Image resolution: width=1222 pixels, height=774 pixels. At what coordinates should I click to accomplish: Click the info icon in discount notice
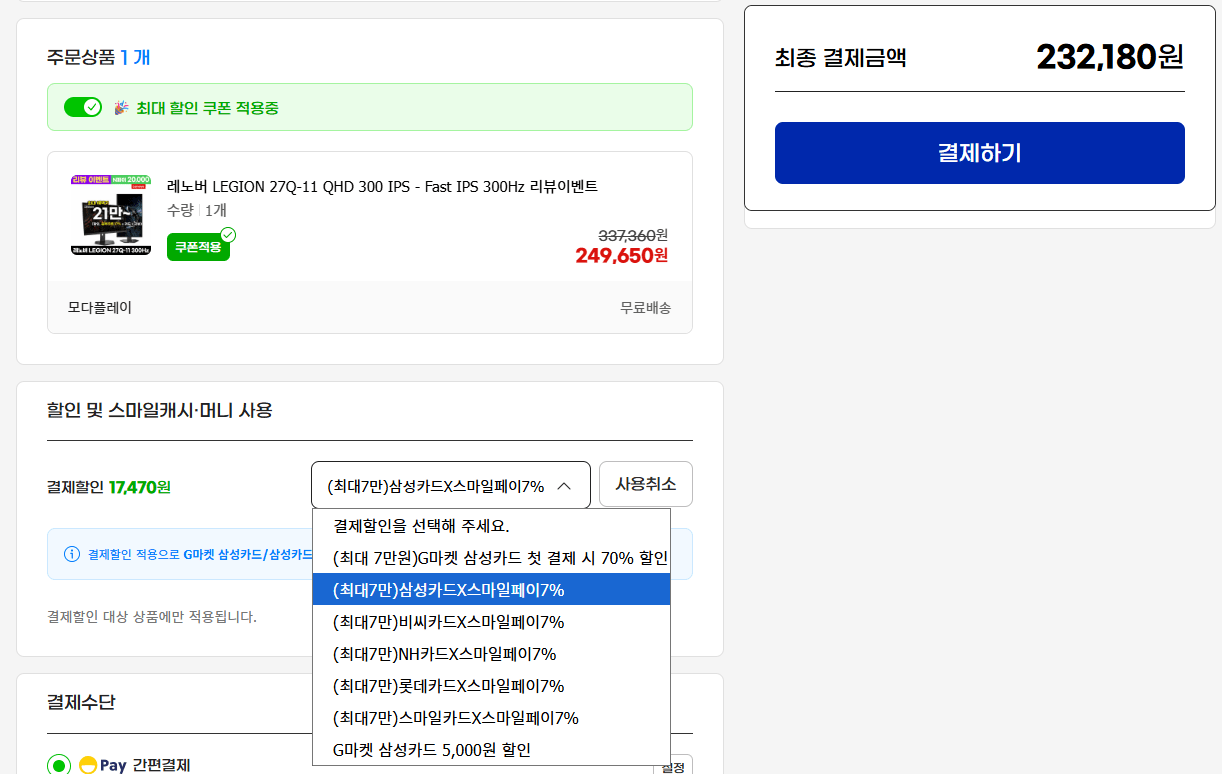tap(72, 554)
